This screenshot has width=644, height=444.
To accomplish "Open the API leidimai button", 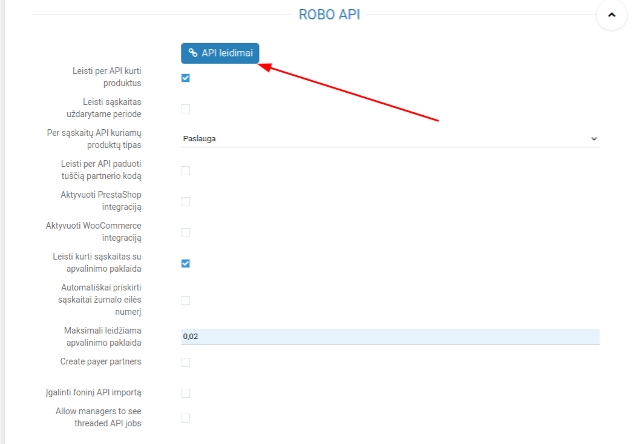I will click(220, 53).
